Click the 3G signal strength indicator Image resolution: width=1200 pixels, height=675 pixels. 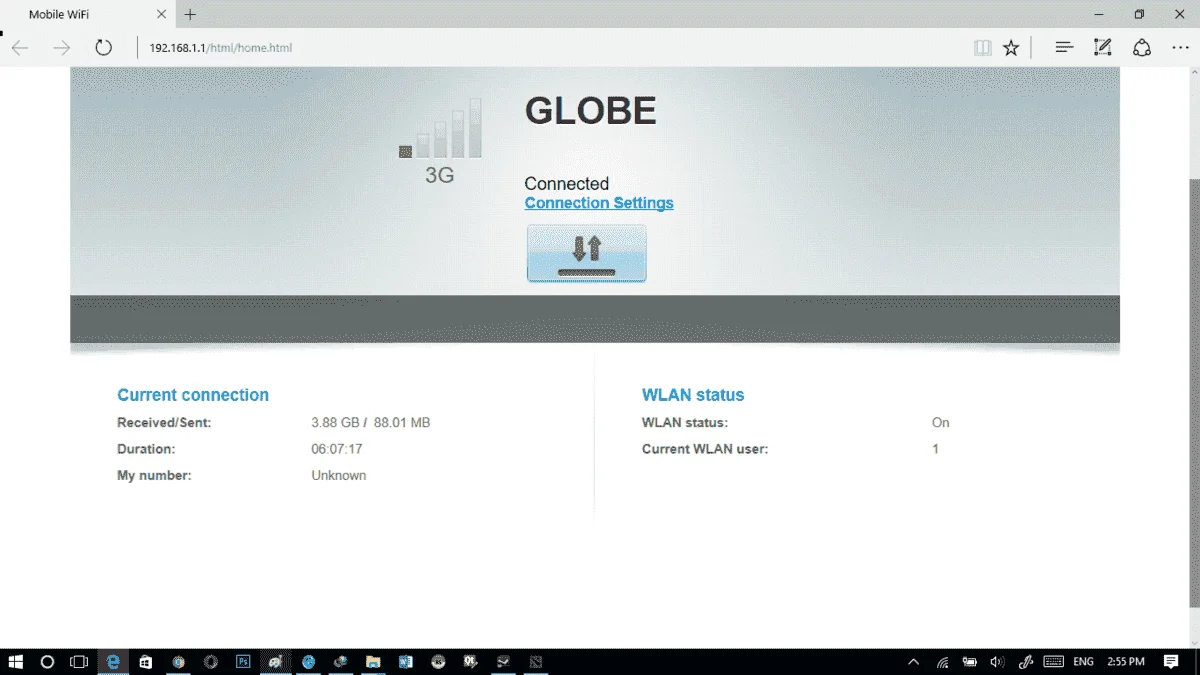pyautogui.click(x=440, y=141)
